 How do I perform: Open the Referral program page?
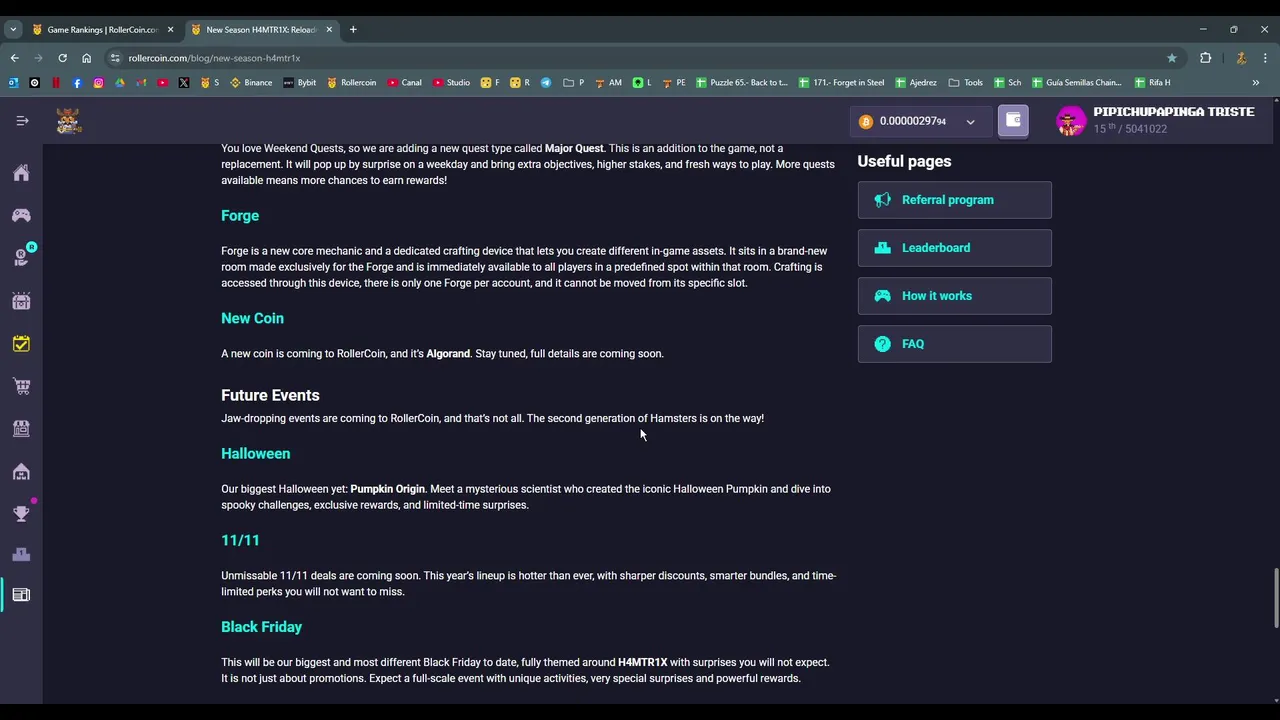pyautogui.click(x=954, y=200)
